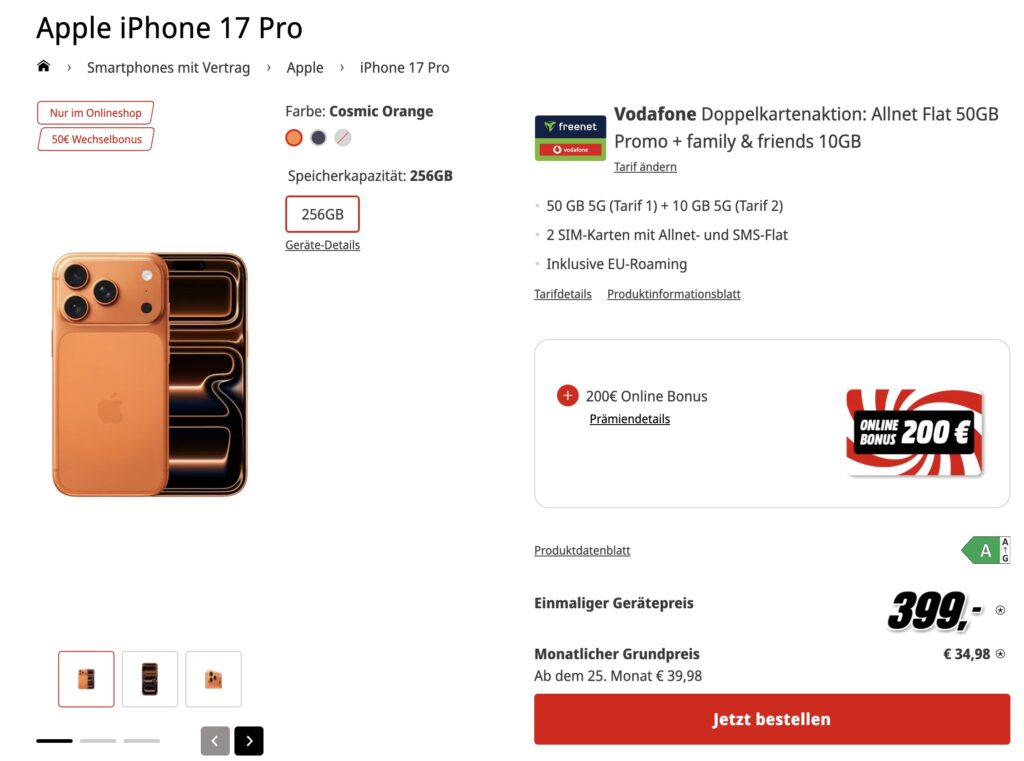This screenshot has height=761, width=1024.
Task: Expand the Tarifdetails link
Action: pos(563,294)
